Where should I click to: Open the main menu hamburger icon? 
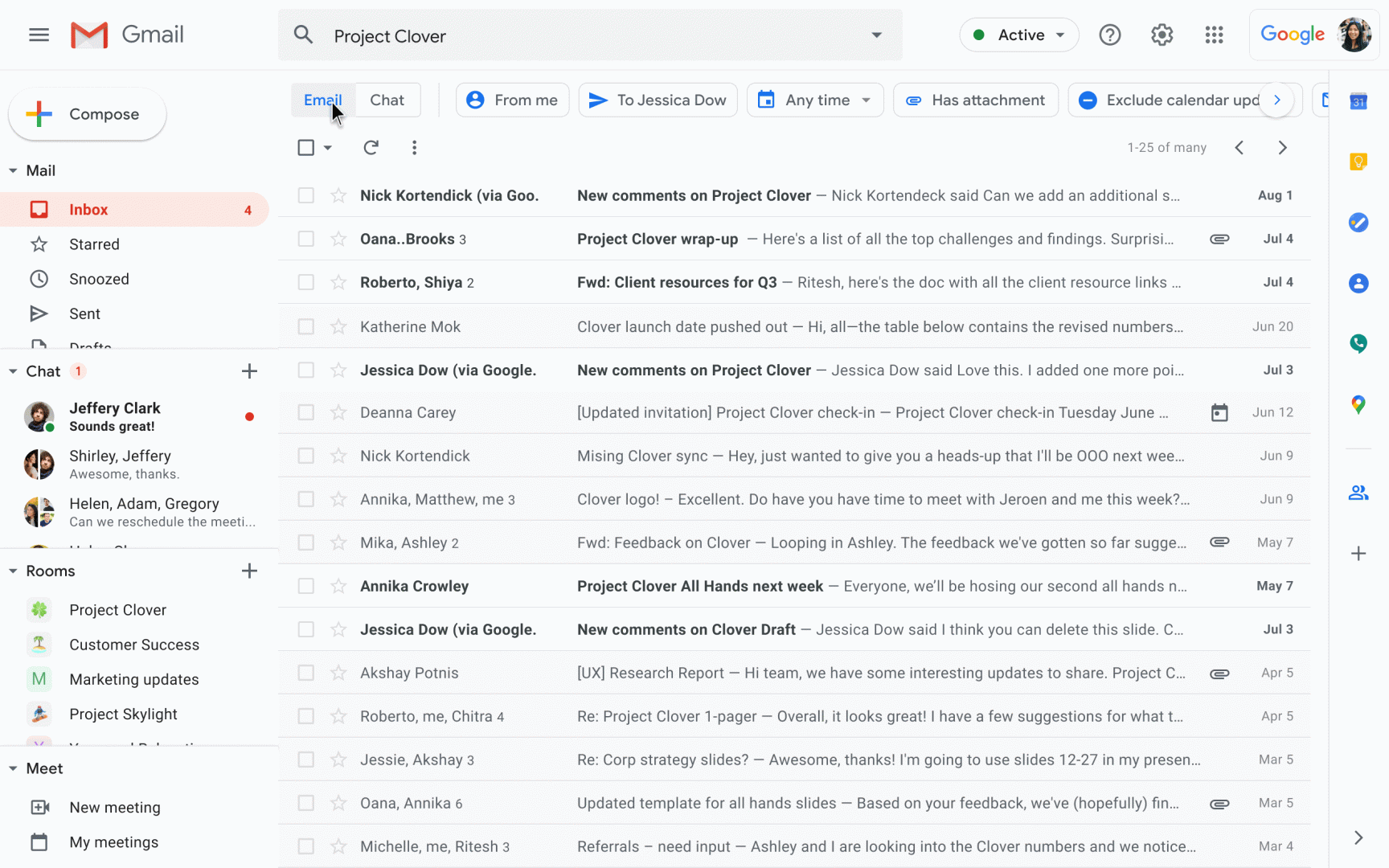[x=39, y=35]
